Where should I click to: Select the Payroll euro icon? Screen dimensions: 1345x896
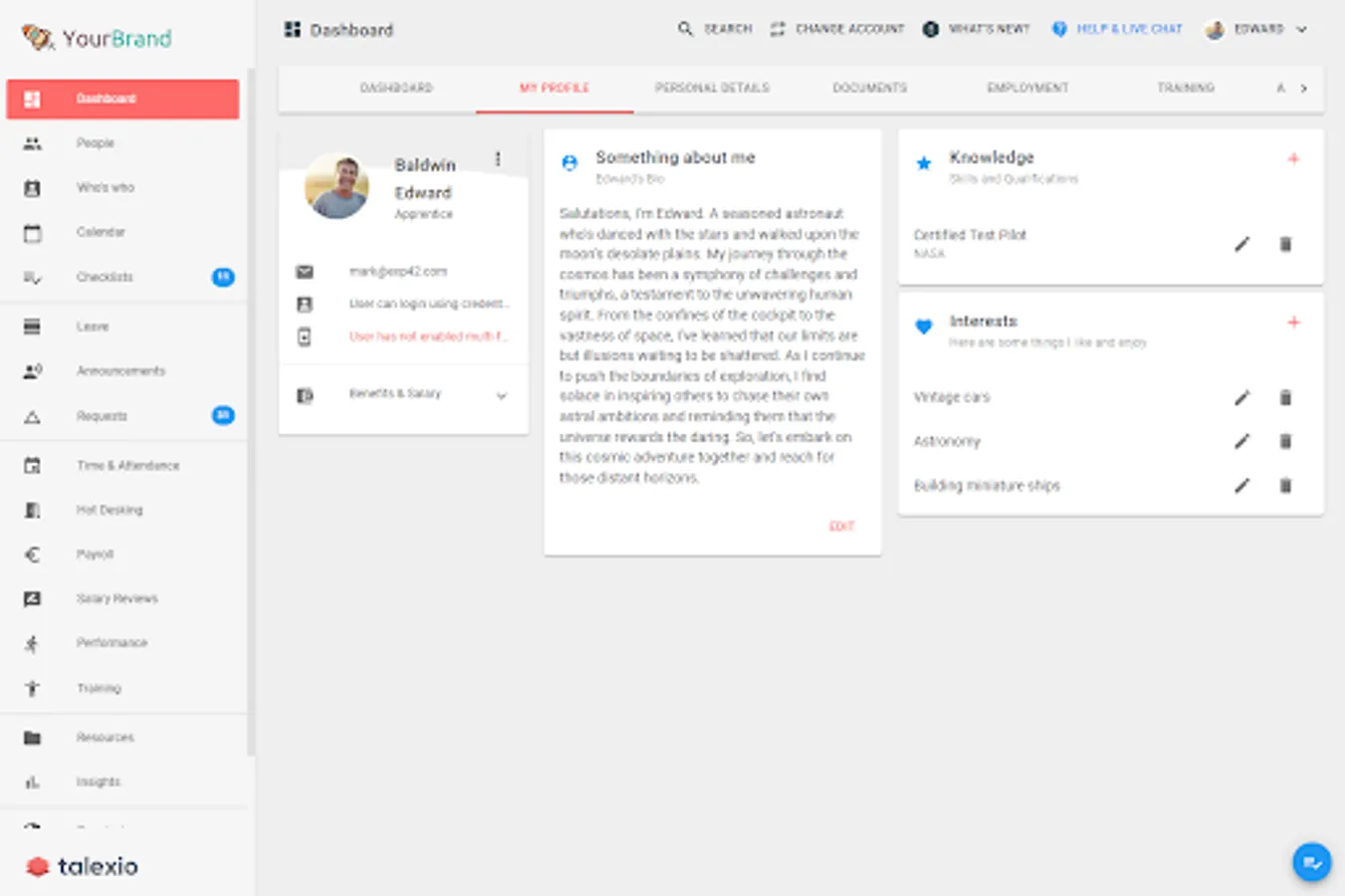pos(33,554)
